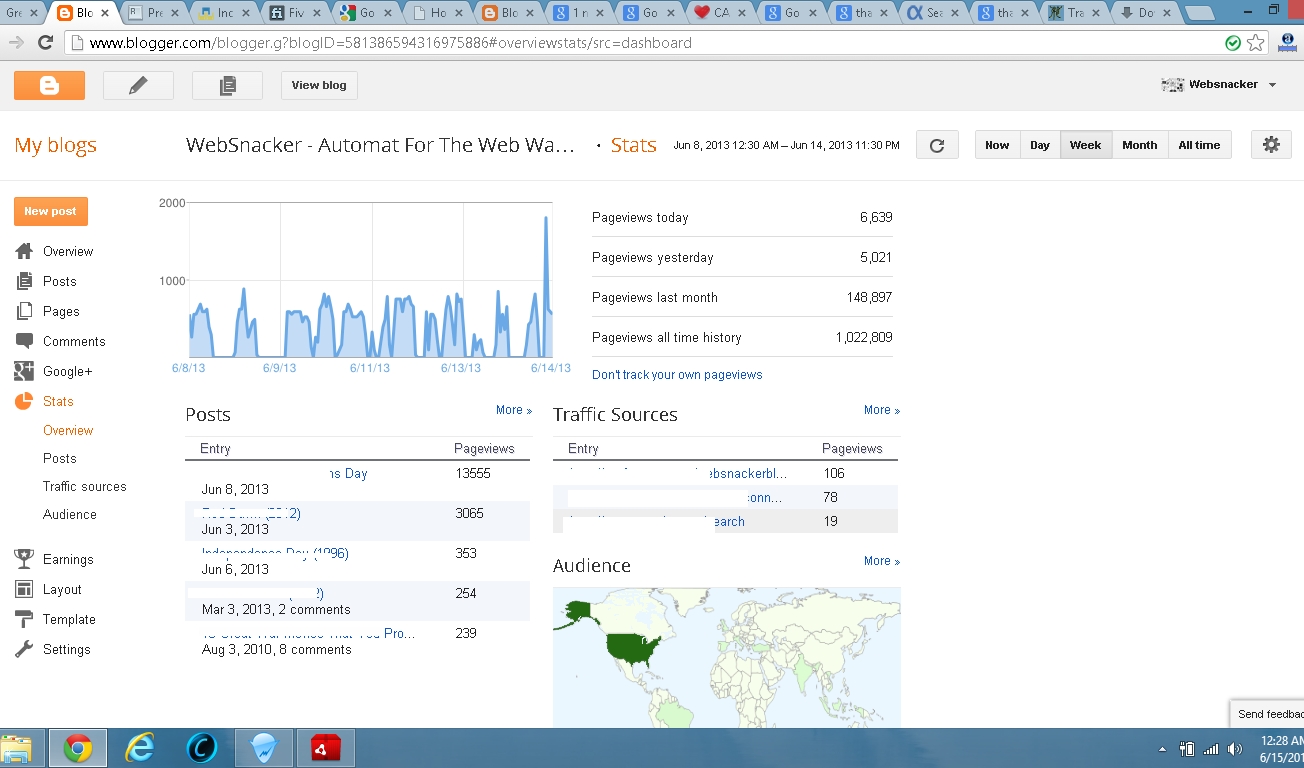Bookmark this page with the star icon
Image resolution: width=1304 pixels, height=768 pixels.
(1256, 43)
